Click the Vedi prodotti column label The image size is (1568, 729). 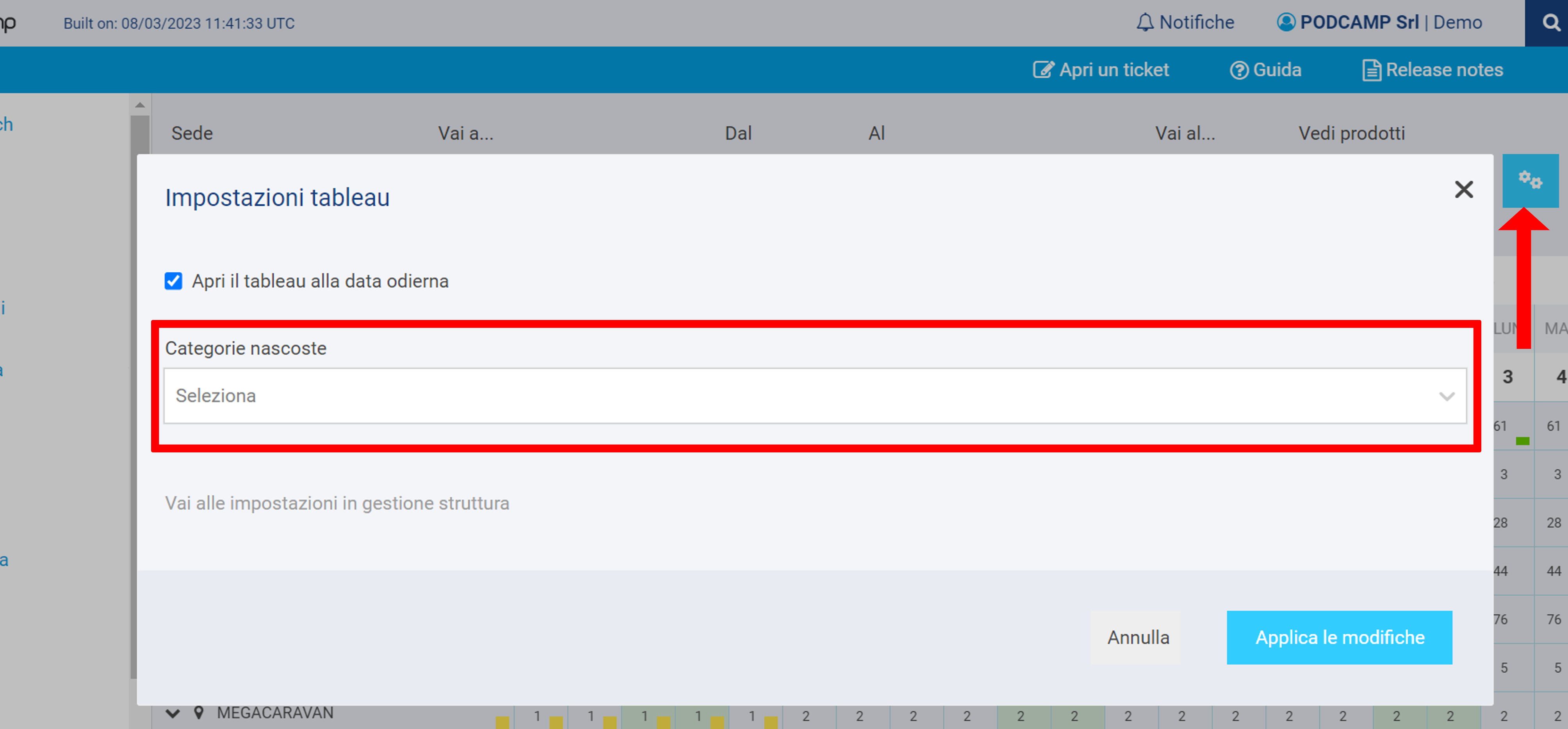click(x=1351, y=133)
